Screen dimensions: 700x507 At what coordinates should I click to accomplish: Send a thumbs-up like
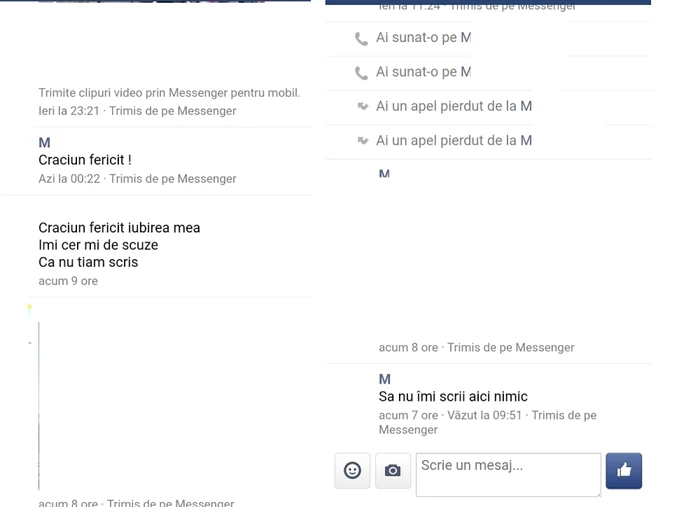(624, 470)
